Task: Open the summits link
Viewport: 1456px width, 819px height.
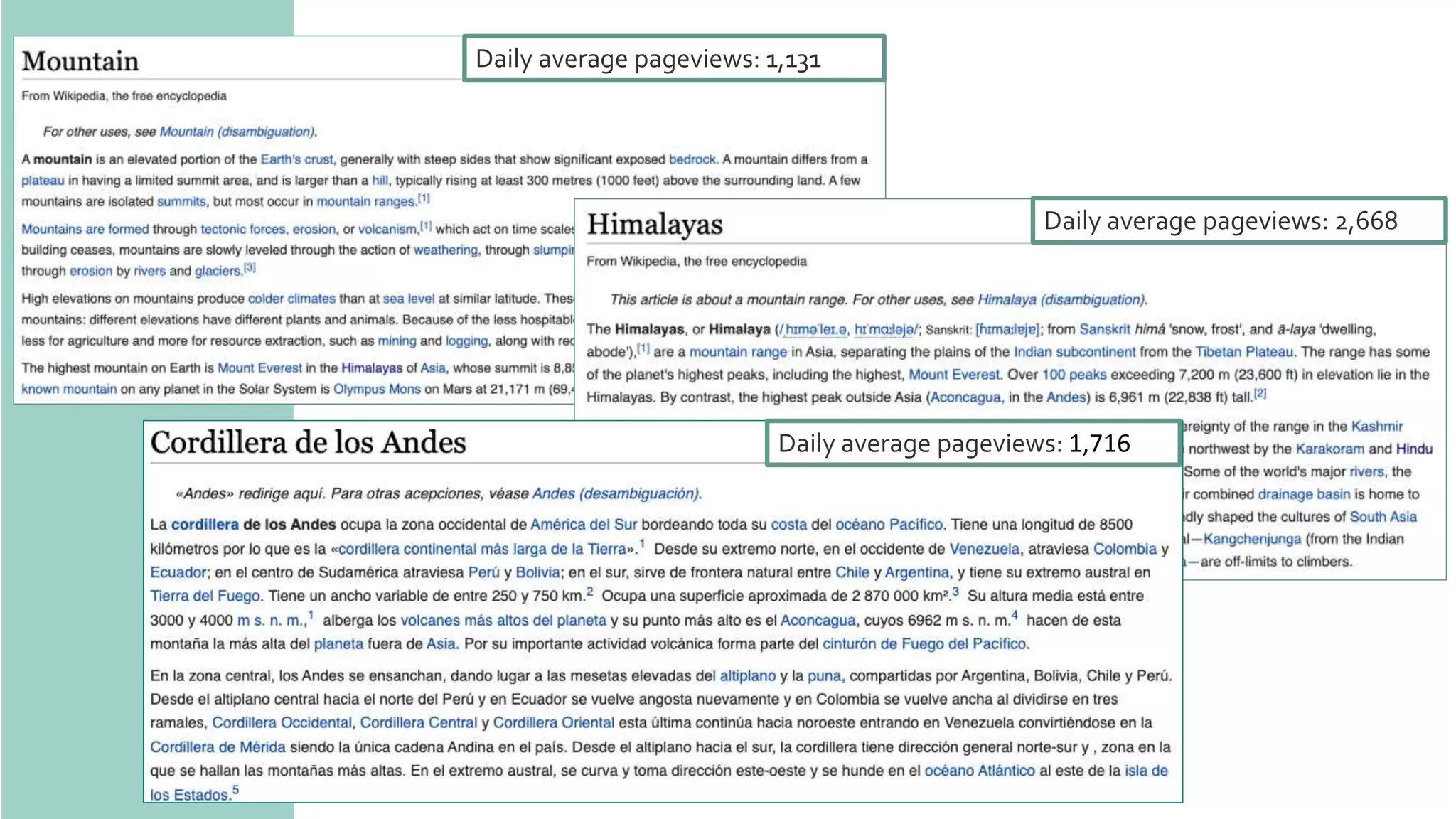Action: (x=181, y=202)
